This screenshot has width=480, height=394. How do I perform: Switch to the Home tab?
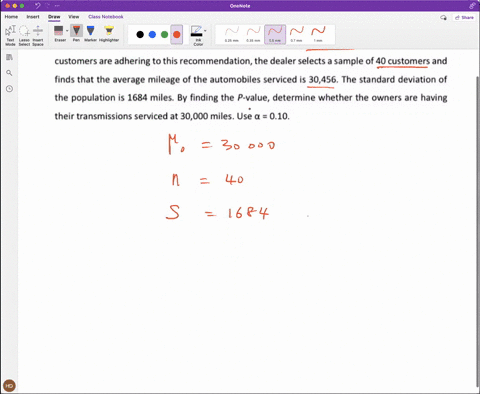[11, 17]
